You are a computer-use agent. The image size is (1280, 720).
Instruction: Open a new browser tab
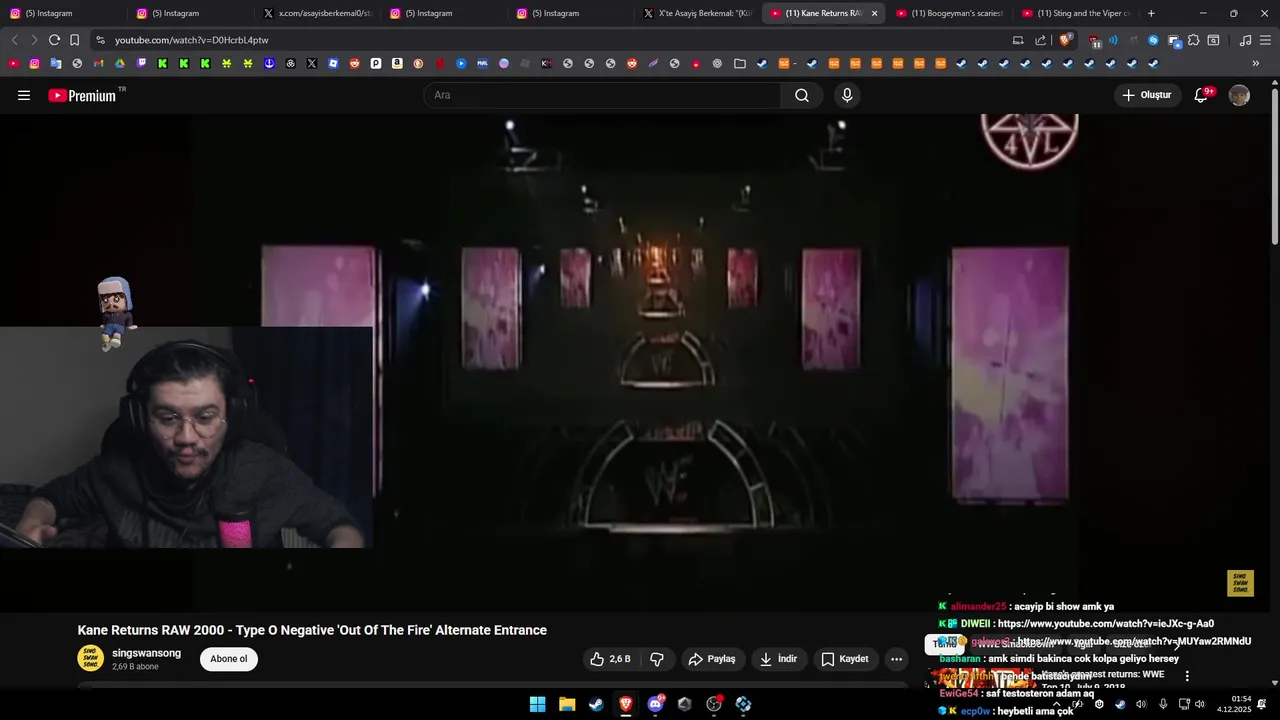tap(1151, 13)
